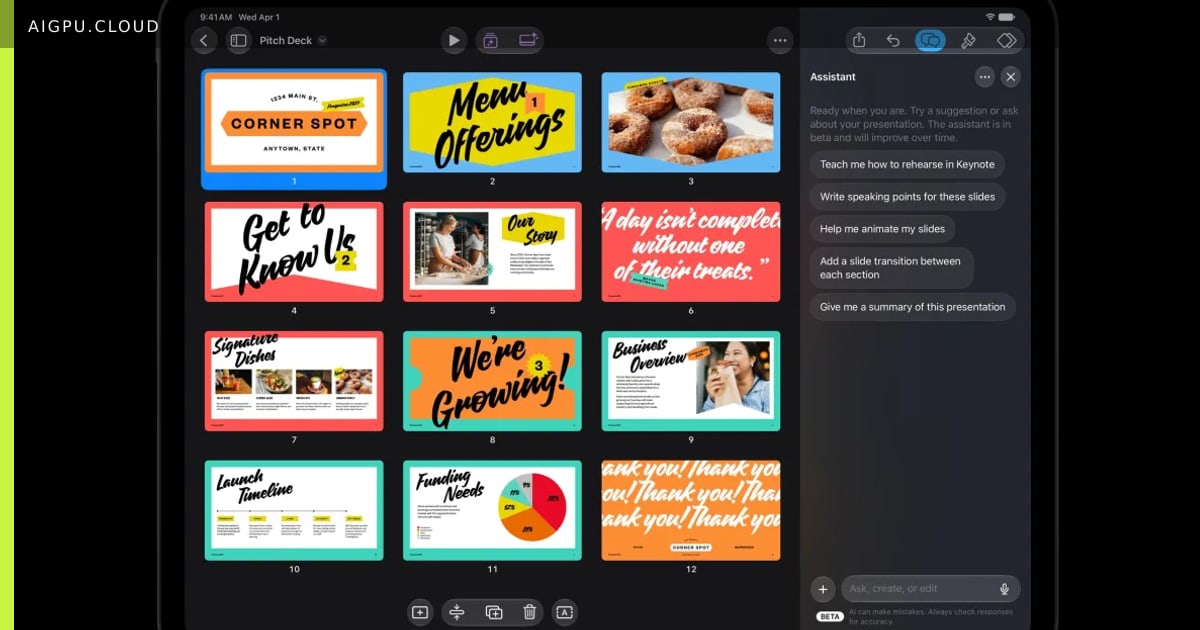The height and width of the screenshot is (630, 1200).
Task: Tap the back chevron in the top toolbar
Action: [204, 41]
